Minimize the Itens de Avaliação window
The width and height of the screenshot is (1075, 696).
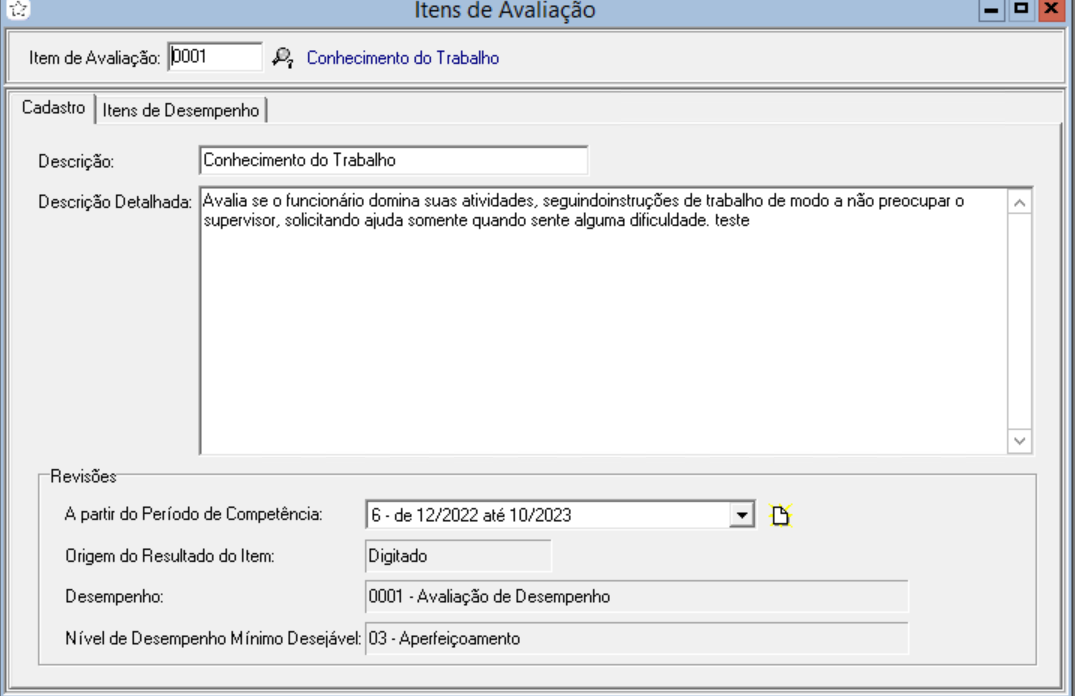click(995, 9)
